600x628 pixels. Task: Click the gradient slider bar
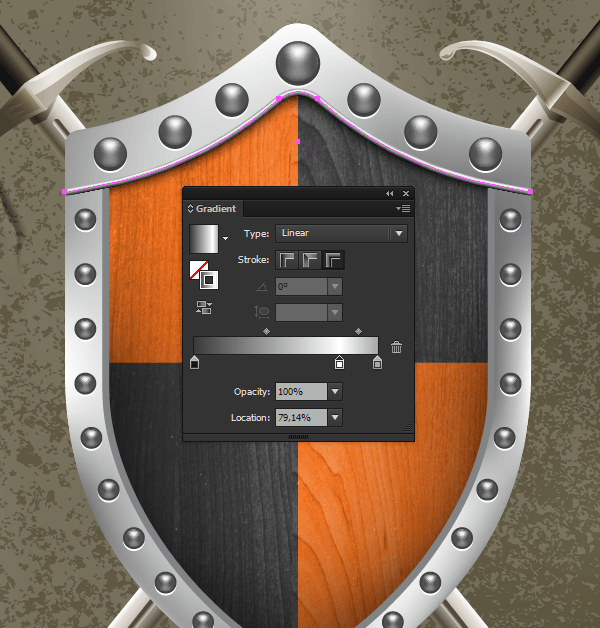point(286,345)
